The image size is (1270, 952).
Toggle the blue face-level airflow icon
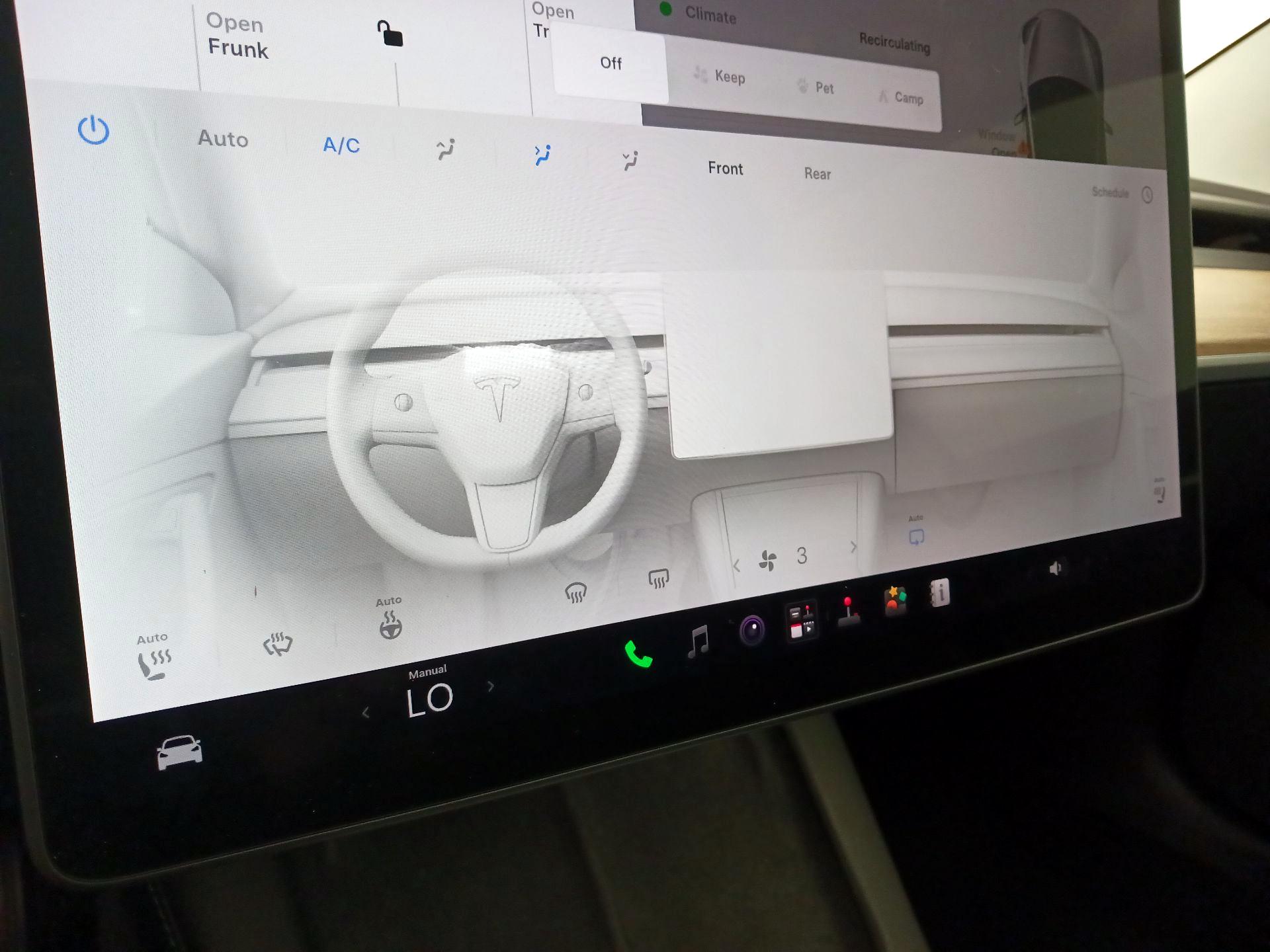[x=542, y=155]
